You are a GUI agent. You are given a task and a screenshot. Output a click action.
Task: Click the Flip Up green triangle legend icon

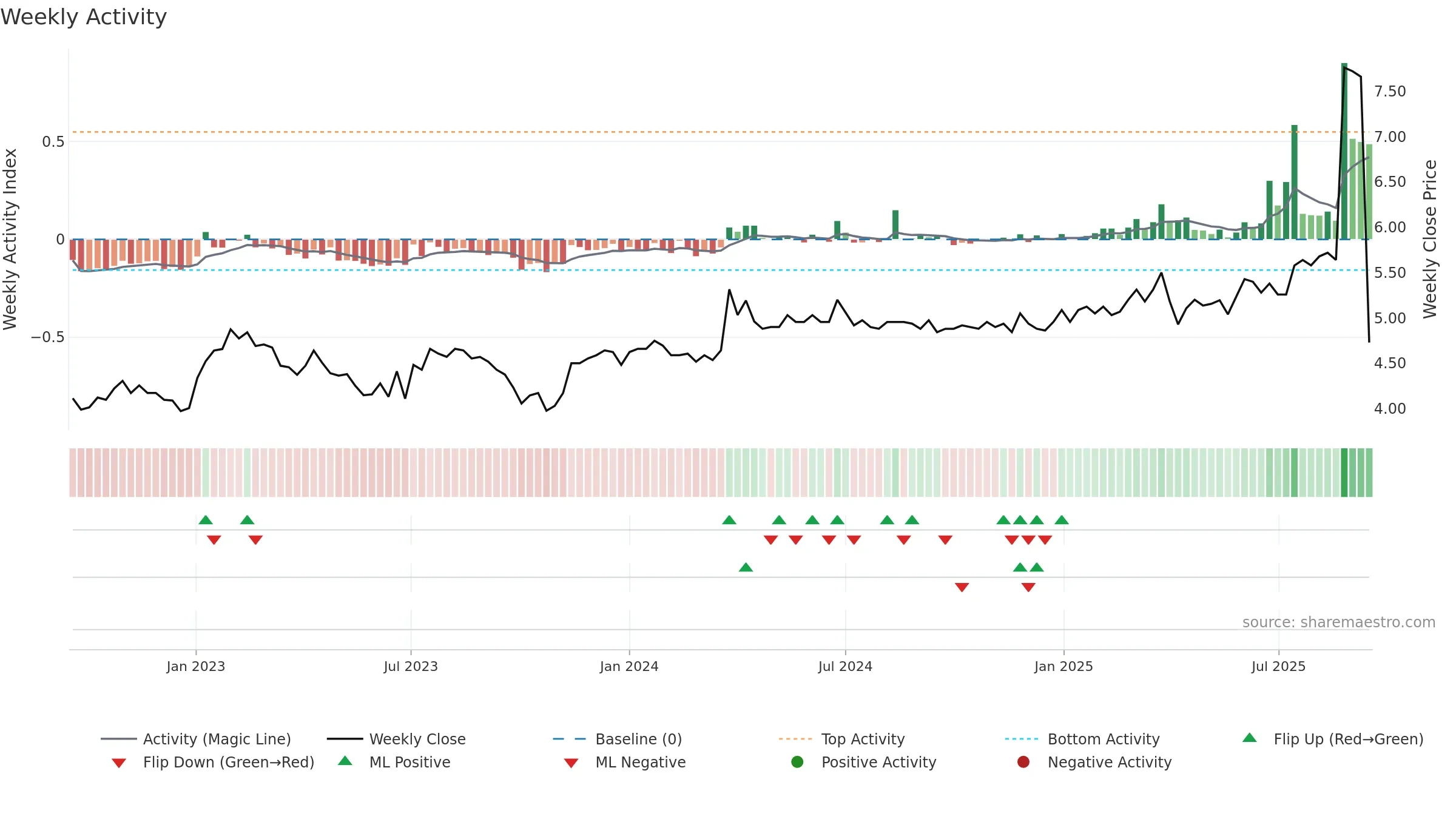coord(1250,738)
